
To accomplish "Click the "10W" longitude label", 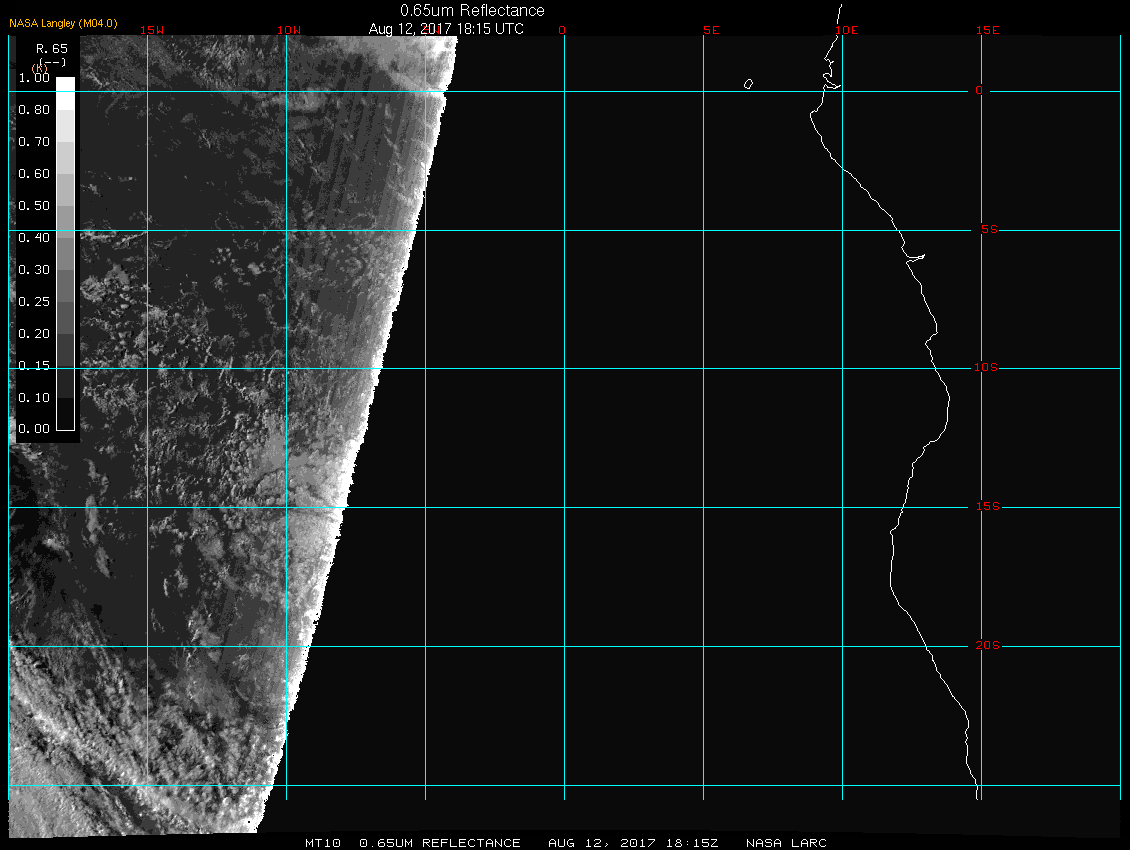I will [x=289, y=30].
